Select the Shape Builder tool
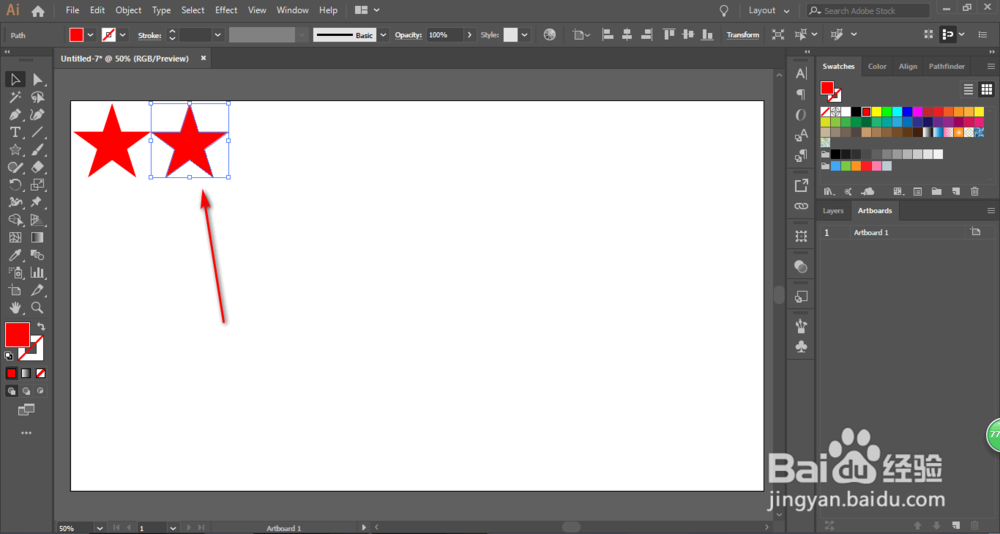1000x534 pixels. (15, 220)
